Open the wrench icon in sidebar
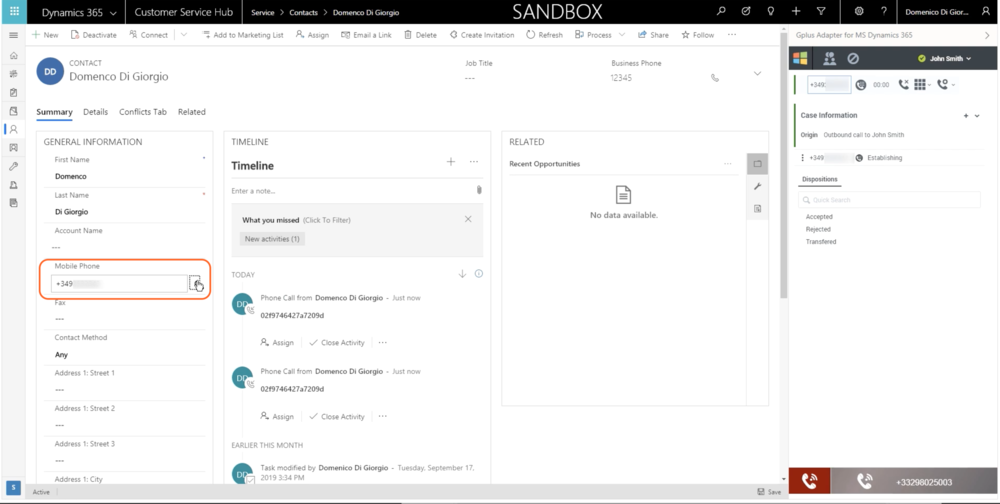1000x504 pixels. (13, 167)
